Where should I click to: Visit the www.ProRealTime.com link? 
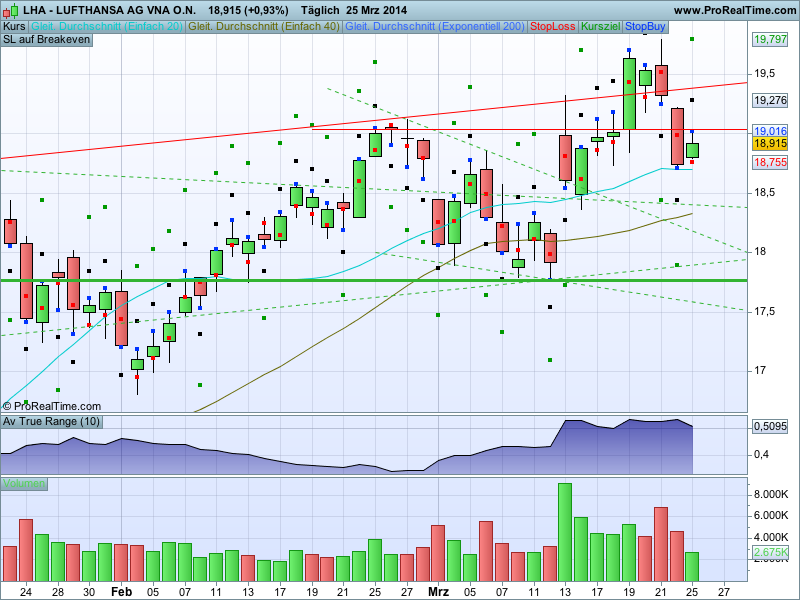click(735, 10)
